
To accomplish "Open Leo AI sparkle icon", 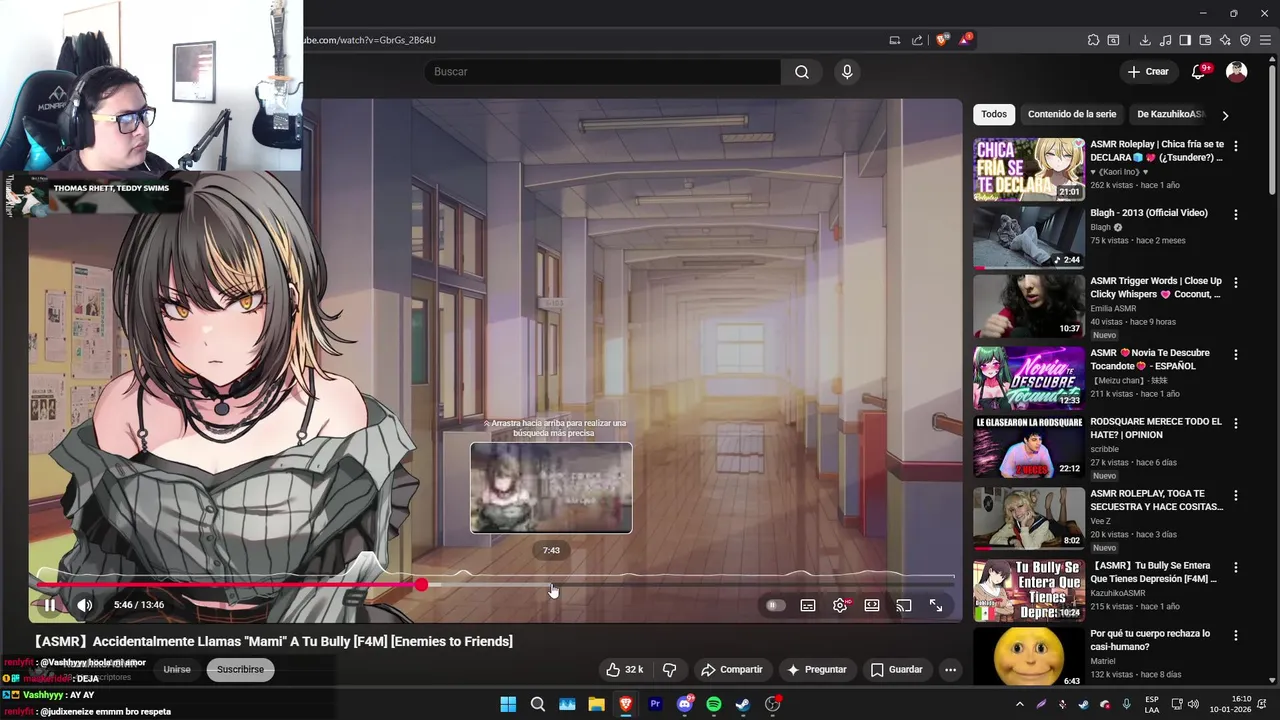I will click(x=1225, y=40).
